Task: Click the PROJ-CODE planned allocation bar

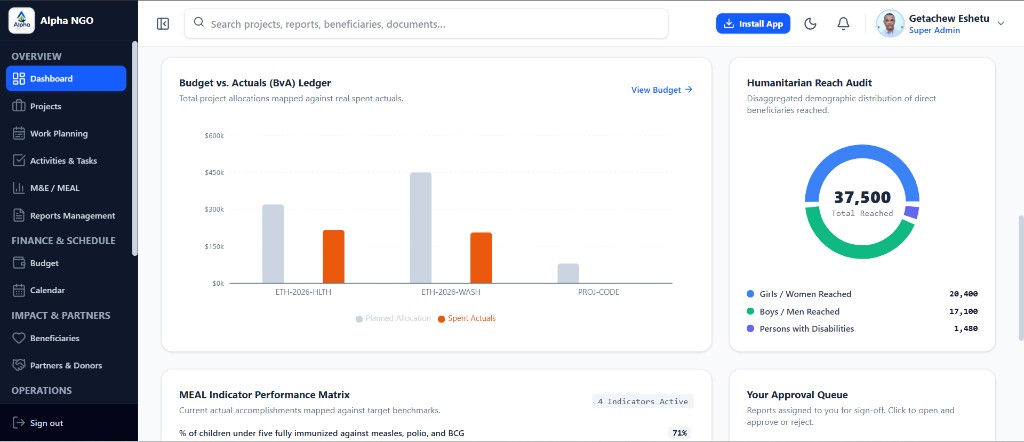Action: [568, 274]
